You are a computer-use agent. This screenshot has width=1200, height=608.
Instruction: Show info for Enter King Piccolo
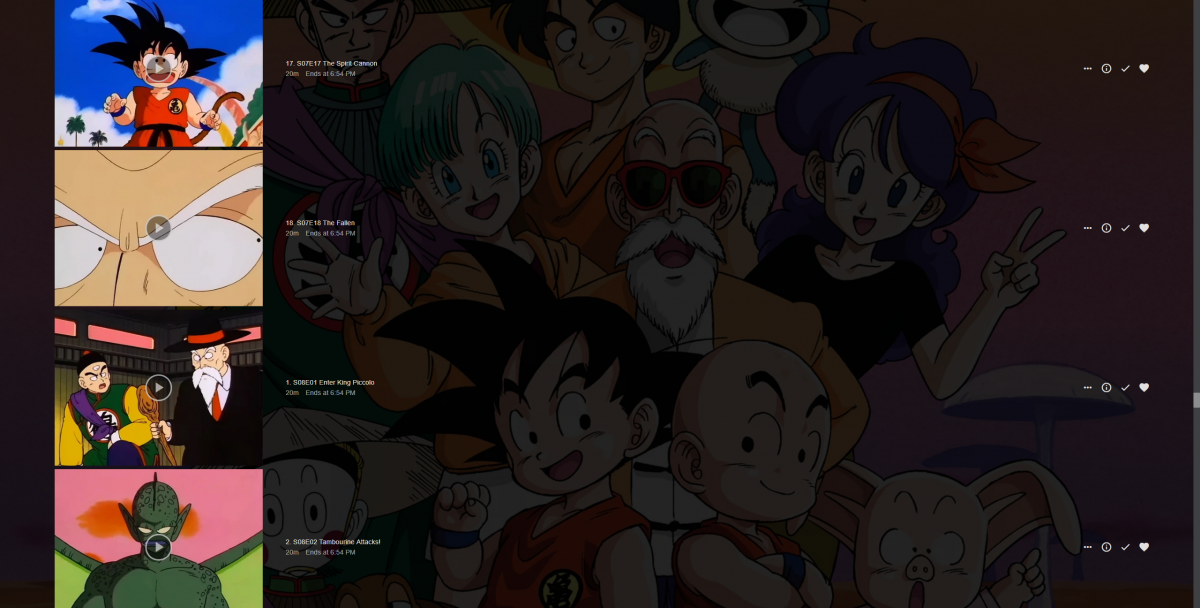1106,388
